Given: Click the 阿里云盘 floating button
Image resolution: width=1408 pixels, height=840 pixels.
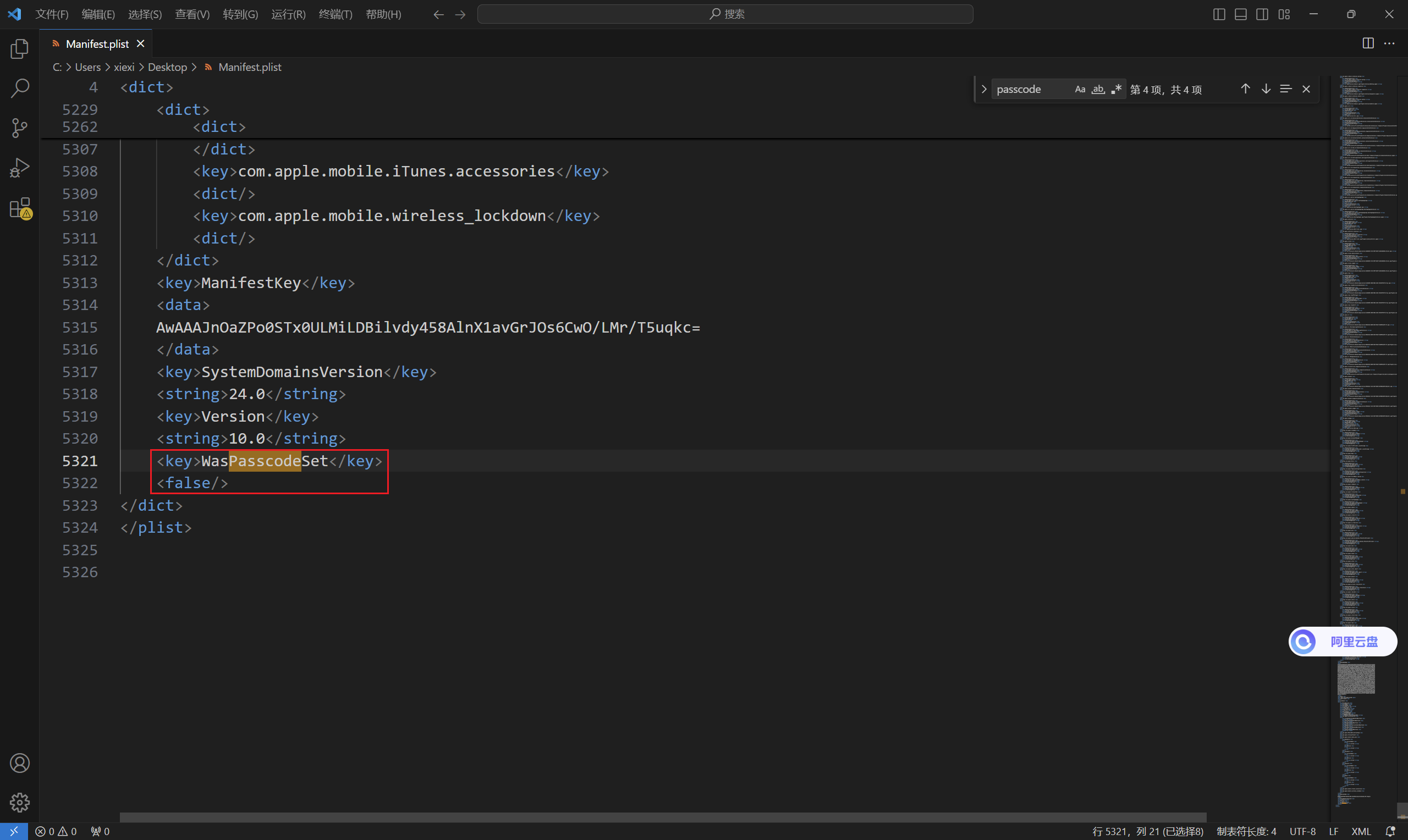Looking at the screenshot, I should (1343, 642).
